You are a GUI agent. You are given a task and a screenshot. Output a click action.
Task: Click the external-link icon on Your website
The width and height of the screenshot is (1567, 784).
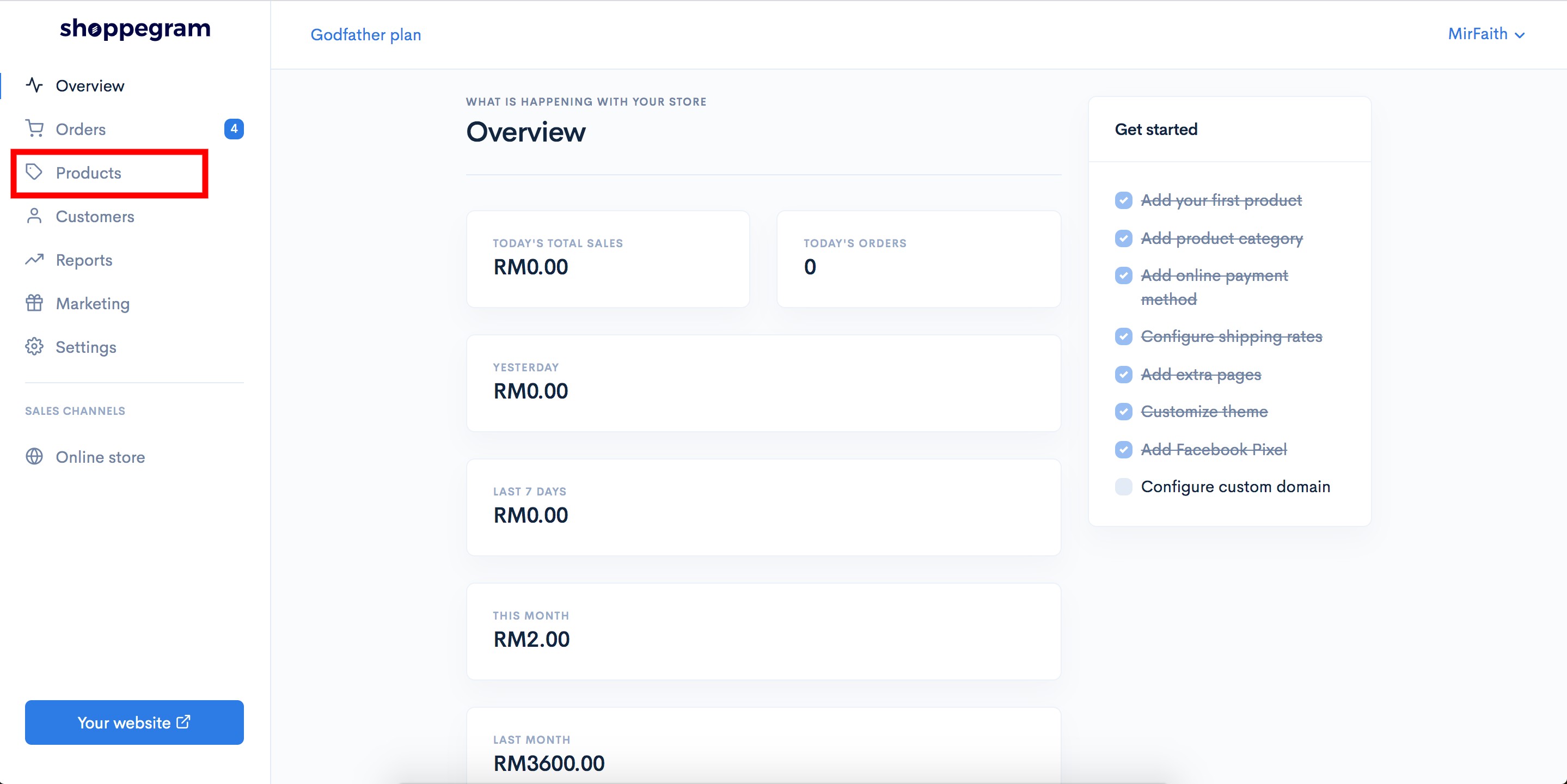(x=183, y=722)
